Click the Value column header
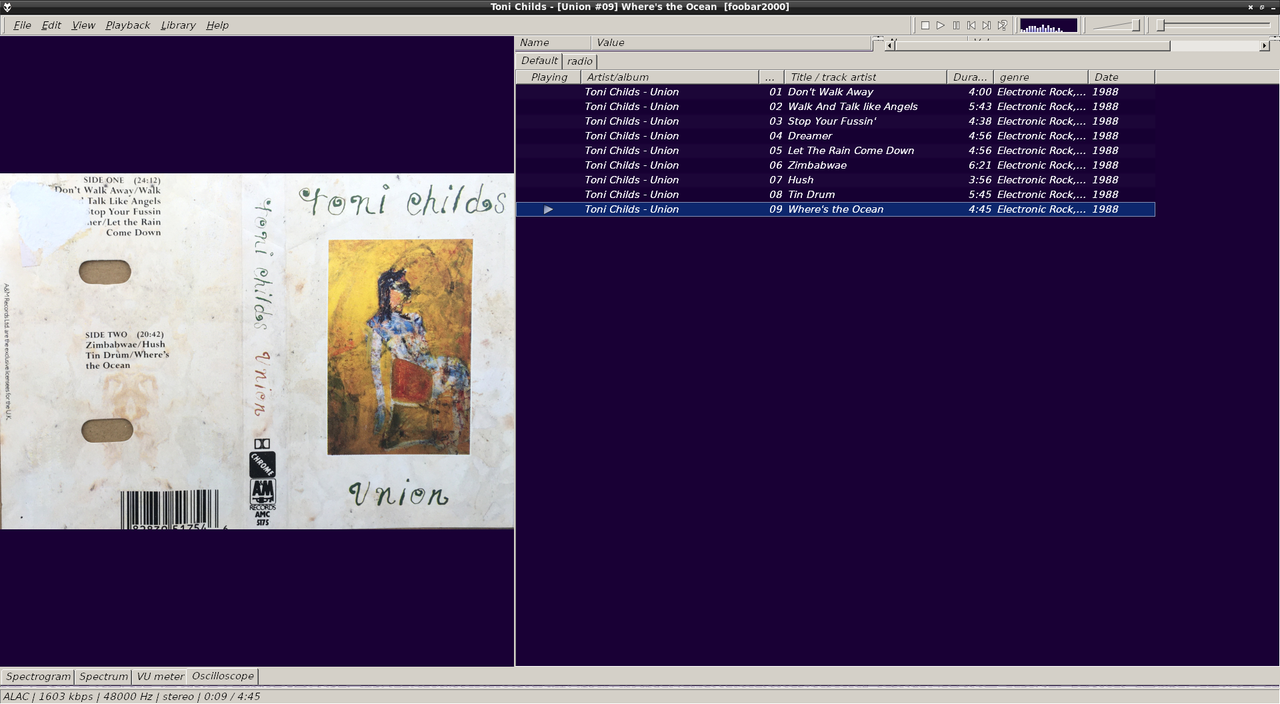Viewport: 1280px width, 704px height. point(731,43)
